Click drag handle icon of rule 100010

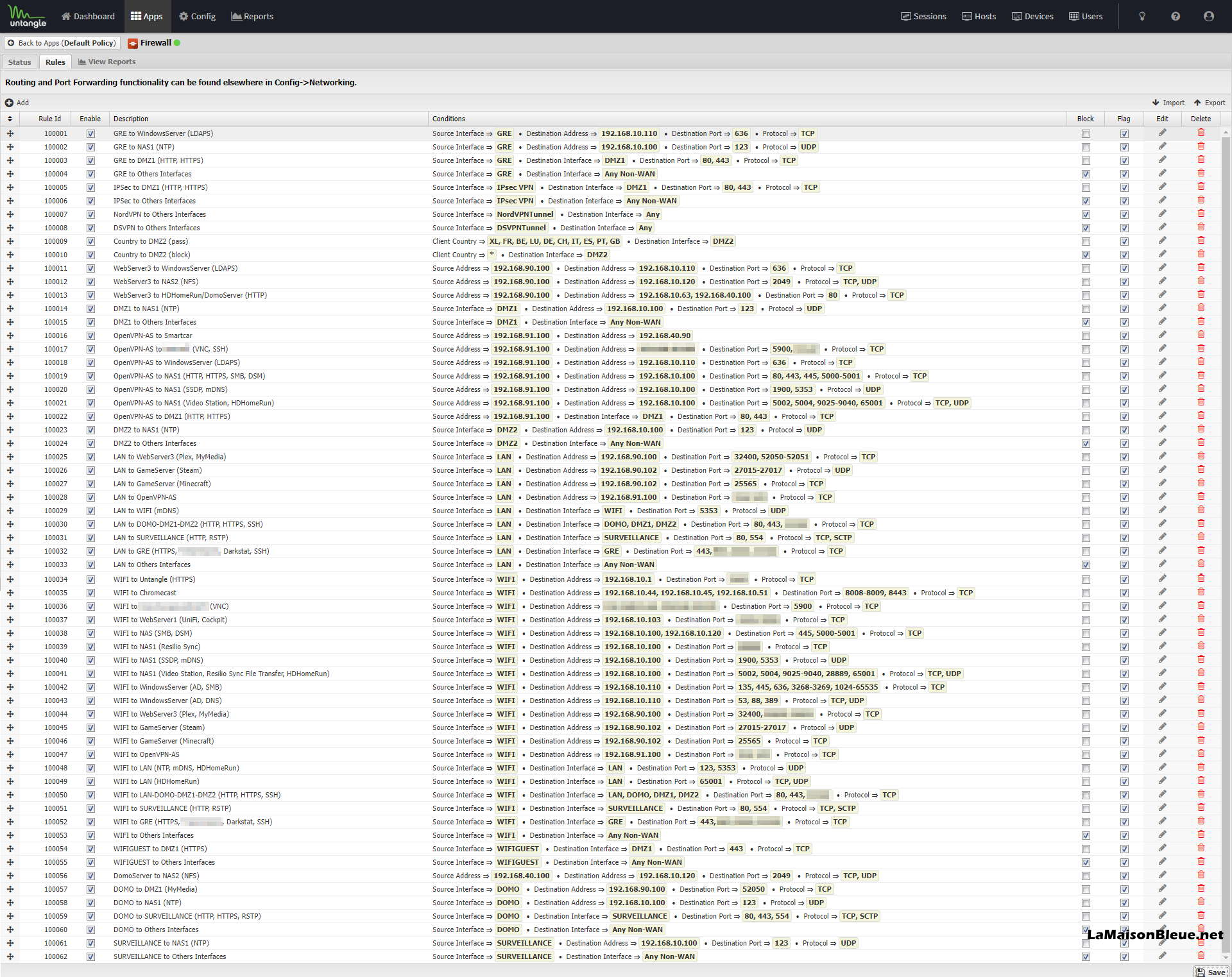click(10, 255)
